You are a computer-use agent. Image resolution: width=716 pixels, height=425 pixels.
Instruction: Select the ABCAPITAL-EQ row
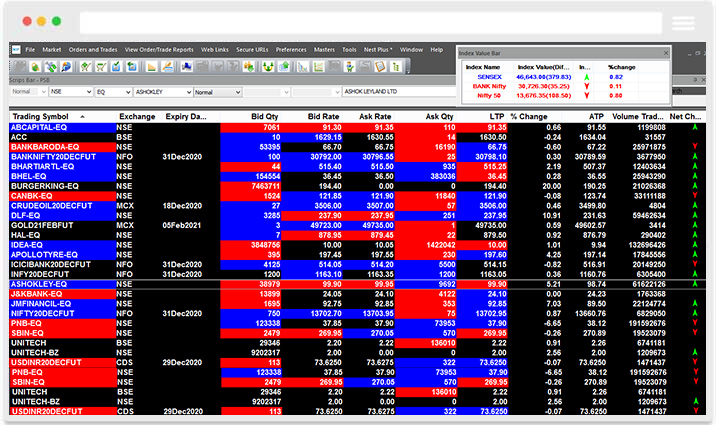point(357,127)
